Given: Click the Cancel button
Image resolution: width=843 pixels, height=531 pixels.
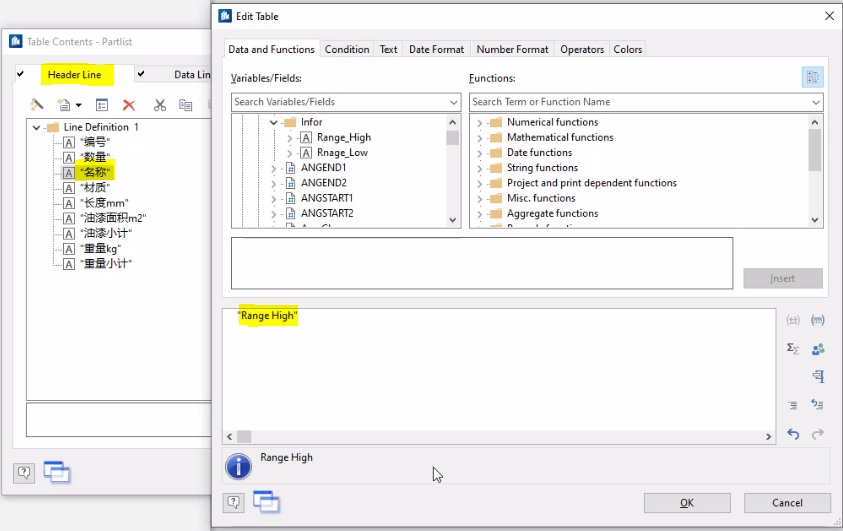Looking at the screenshot, I should [787, 503].
